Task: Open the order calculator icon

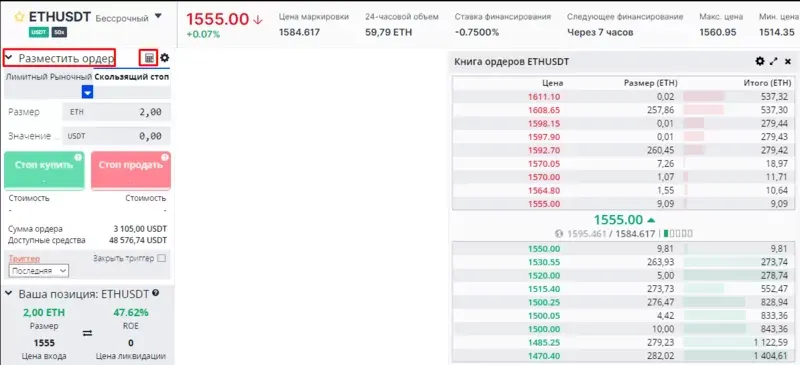Action: click(x=149, y=58)
